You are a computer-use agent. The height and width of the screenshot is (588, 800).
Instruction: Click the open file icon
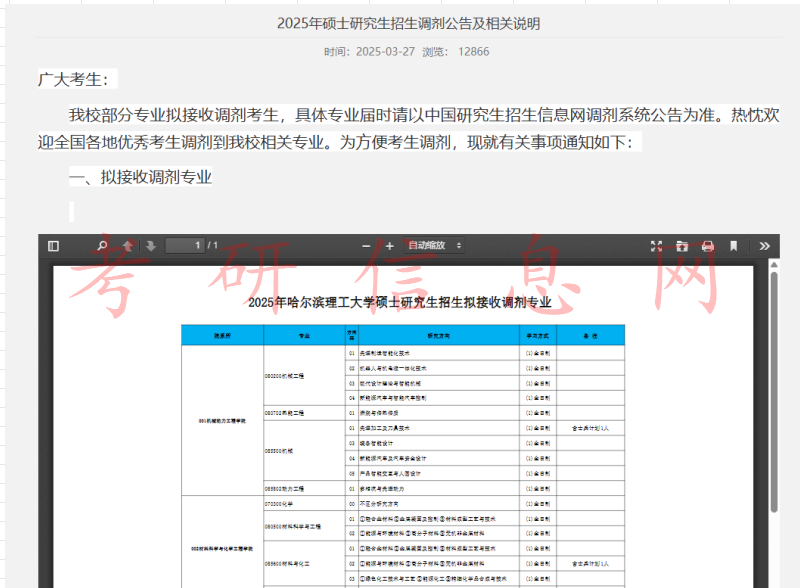(682, 246)
